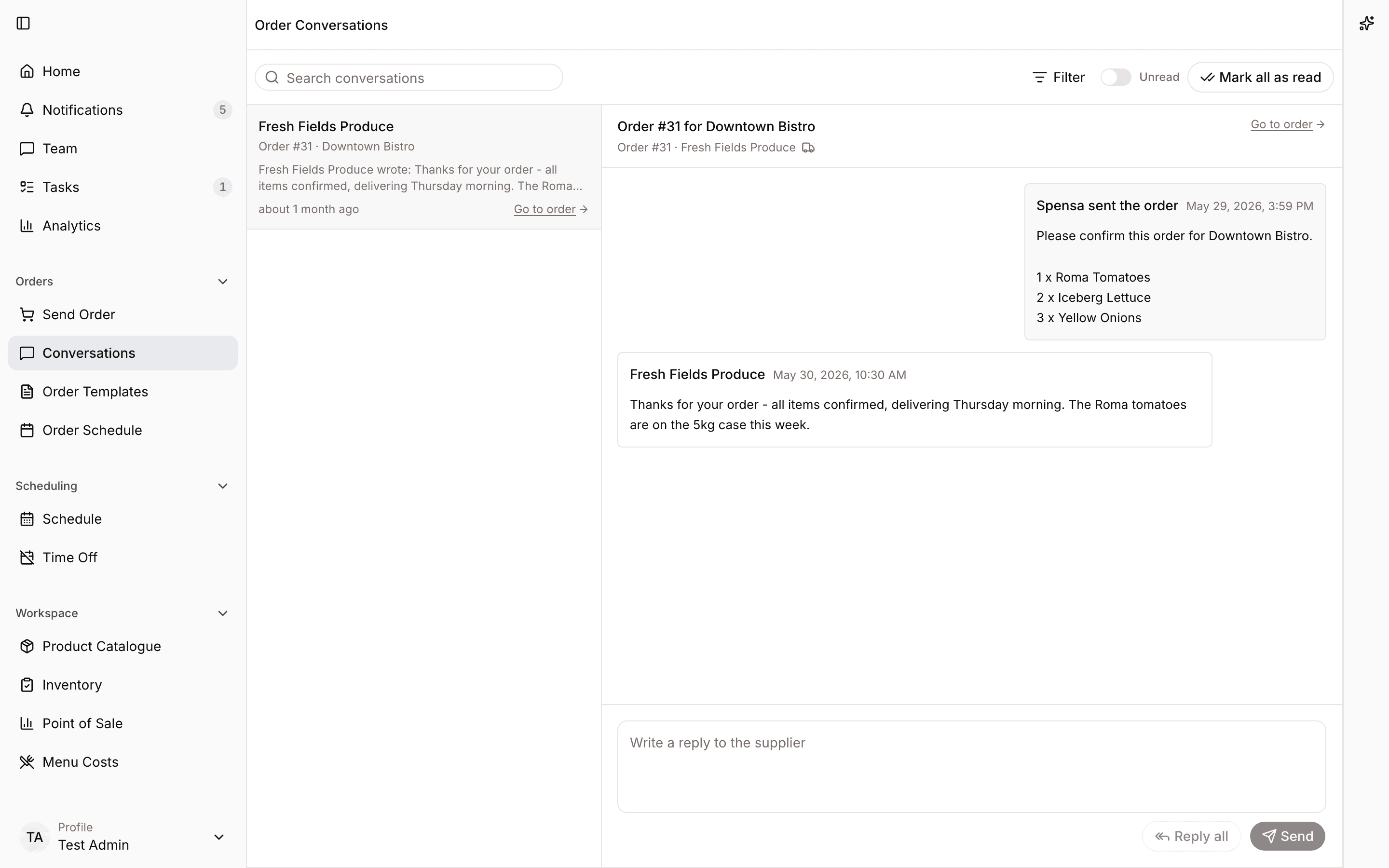Click the Notifications badge showing 5
Screen dimensions: 1389x868
pyautogui.click(x=223, y=109)
